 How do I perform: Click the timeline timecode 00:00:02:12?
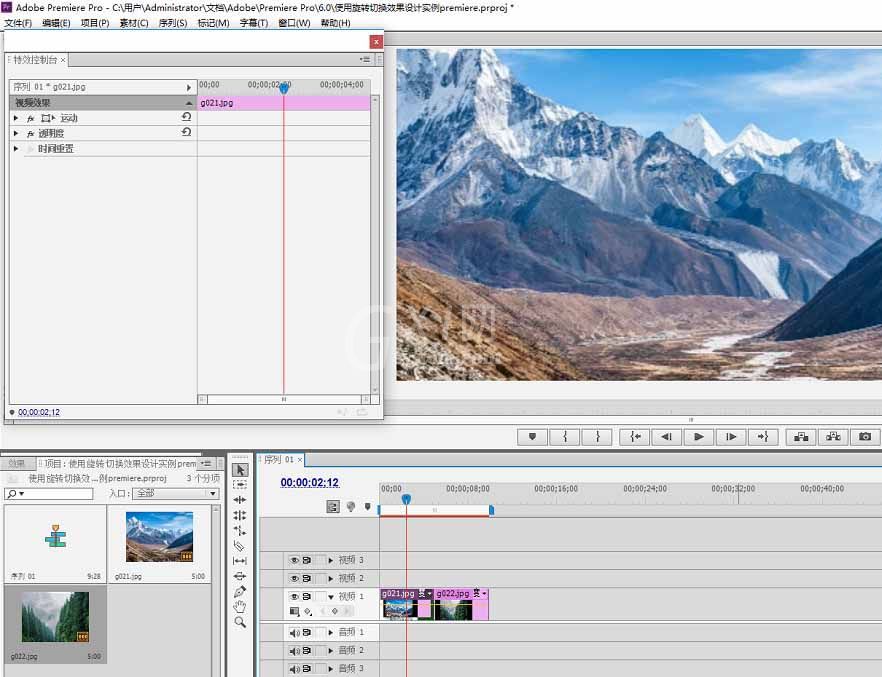(x=309, y=482)
